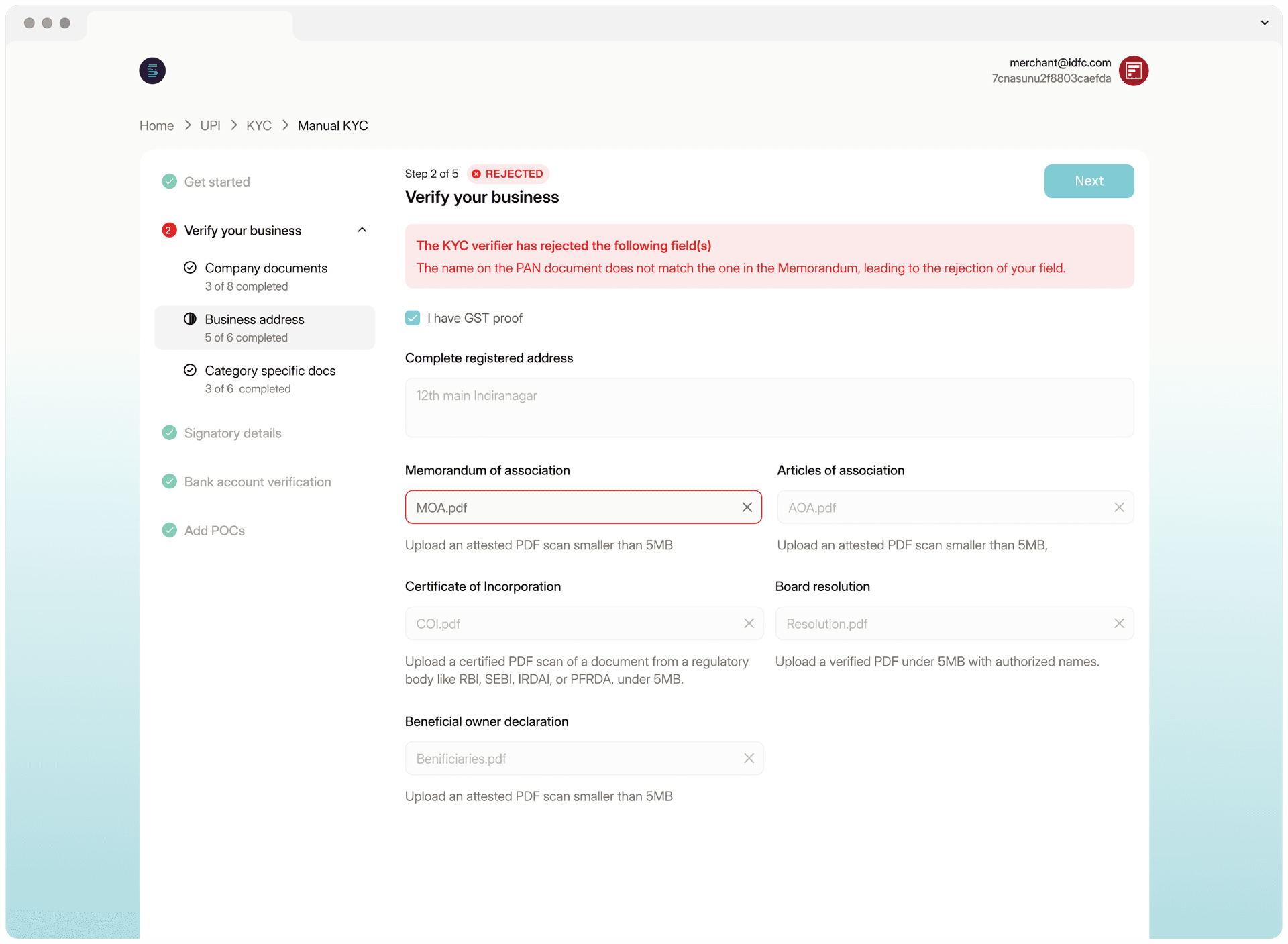1288x944 pixels.
Task: Go to Signatory details step
Action: (x=233, y=433)
